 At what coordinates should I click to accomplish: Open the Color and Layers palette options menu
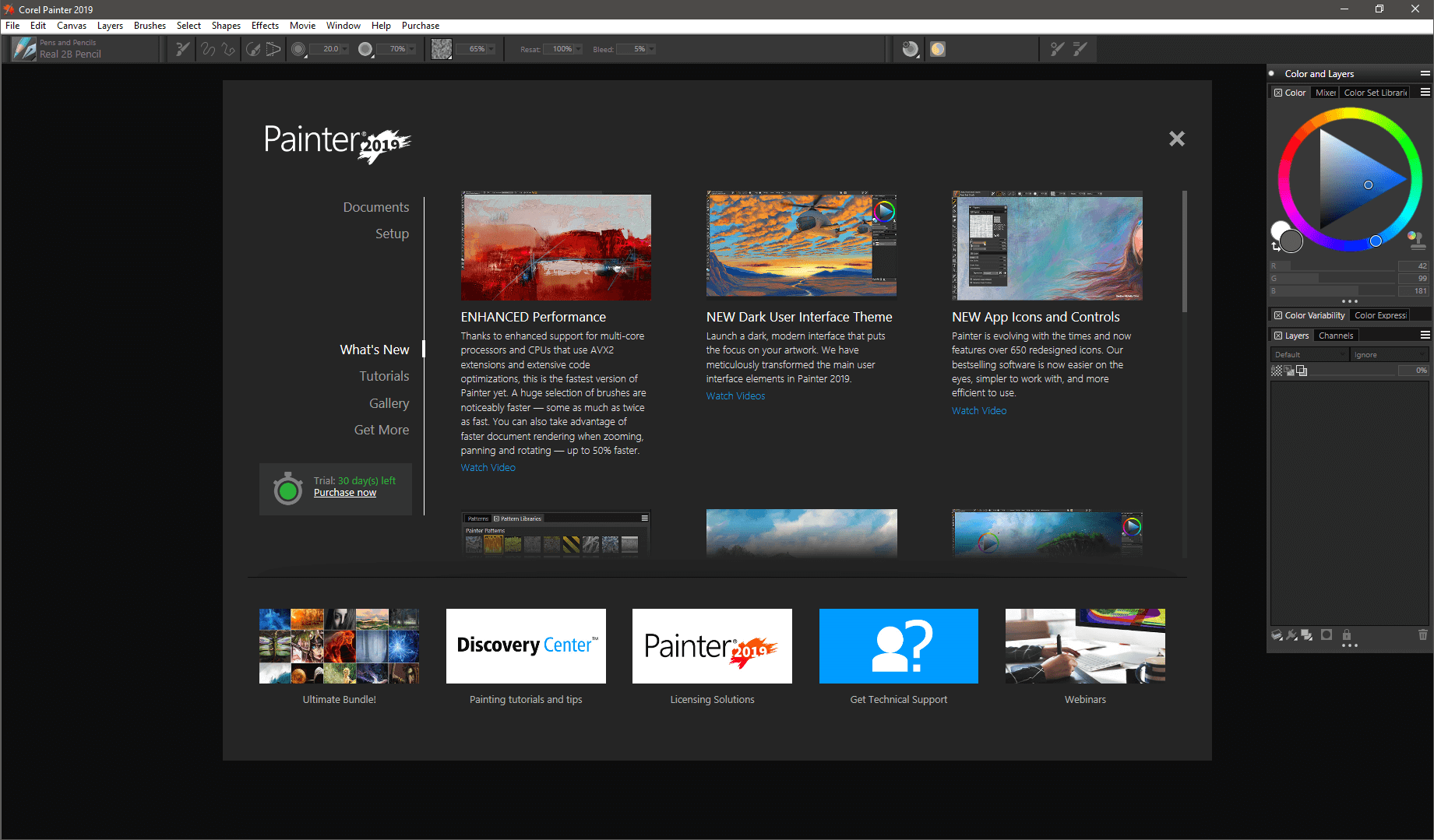[x=1425, y=73]
